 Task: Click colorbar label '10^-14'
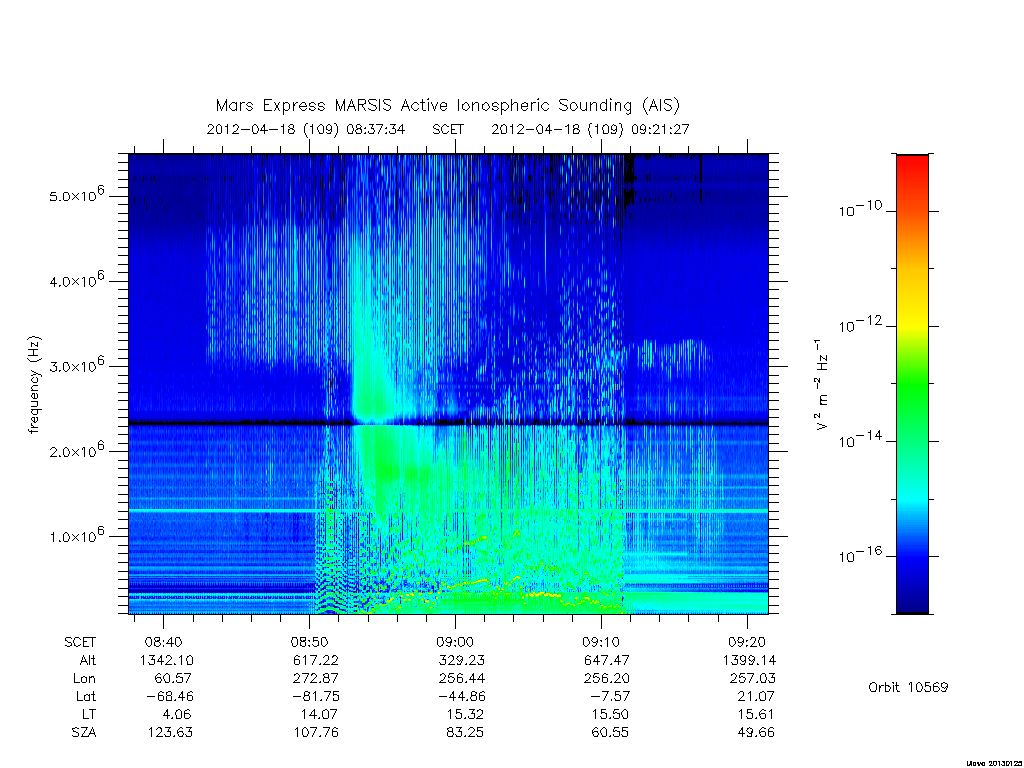pos(860,440)
